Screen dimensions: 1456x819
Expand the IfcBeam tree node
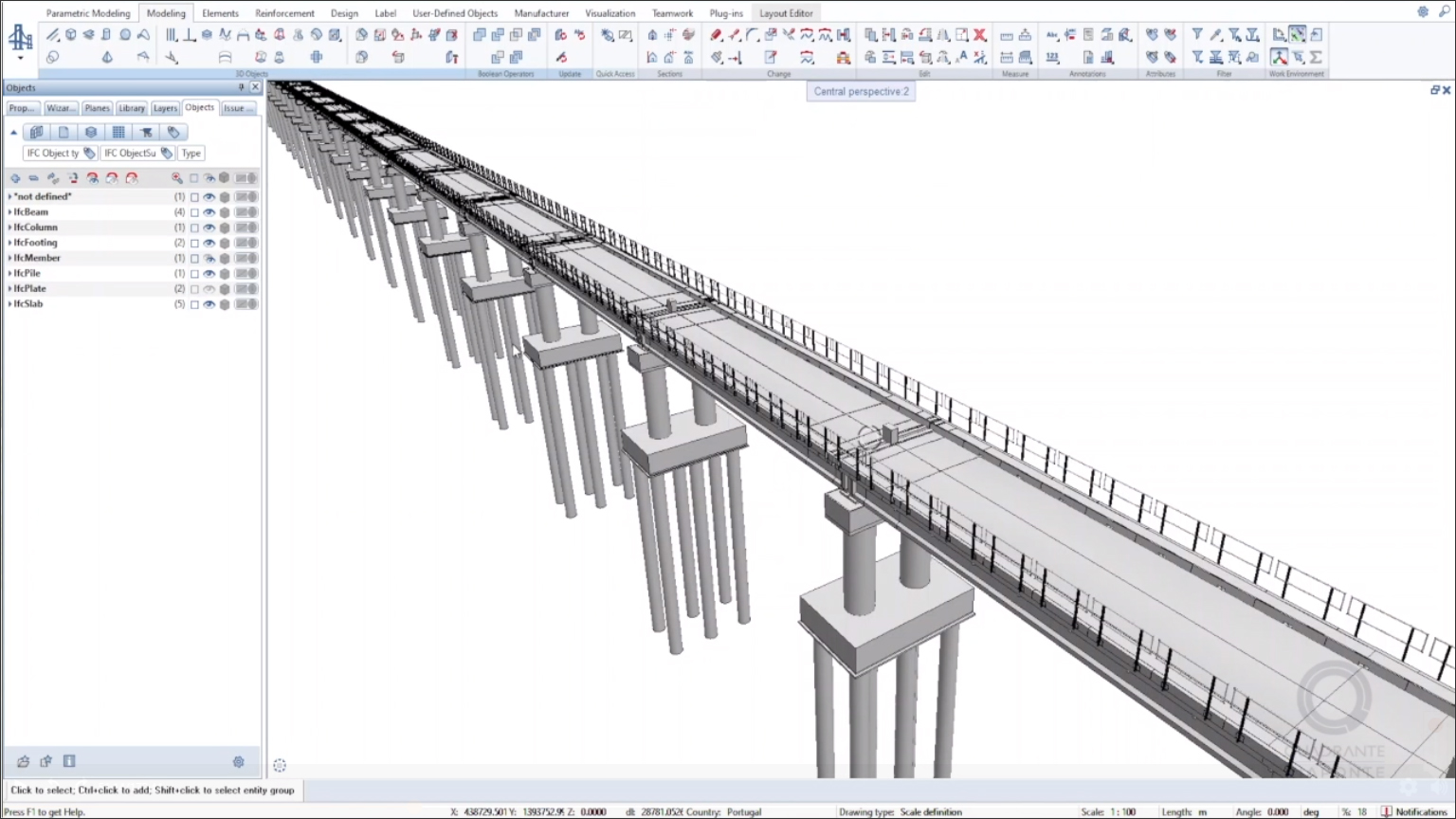point(9,212)
